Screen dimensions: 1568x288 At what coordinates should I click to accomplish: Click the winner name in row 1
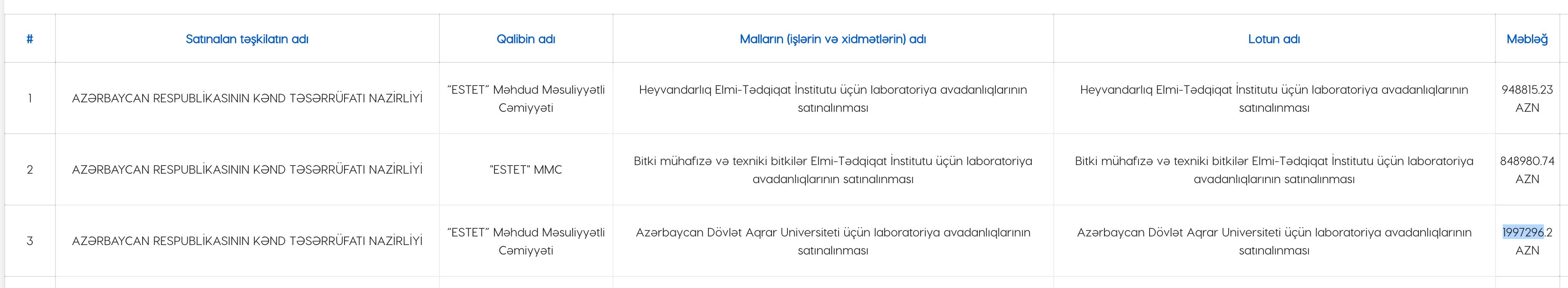(x=526, y=98)
